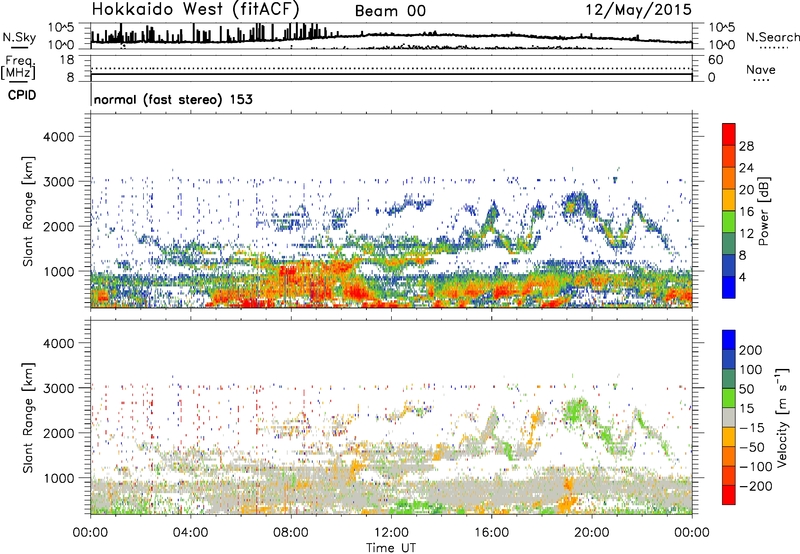Image resolution: width=800 pixels, height=554 pixels.
Task: Click the blue bottom of the power colorbar
Action: tap(729, 288)
